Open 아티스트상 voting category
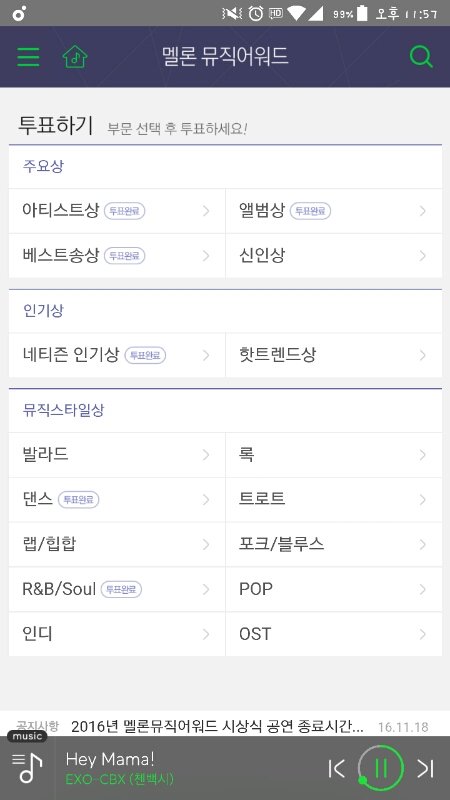Viewport: 450px width, 800px height. click(x=117, y=211)
